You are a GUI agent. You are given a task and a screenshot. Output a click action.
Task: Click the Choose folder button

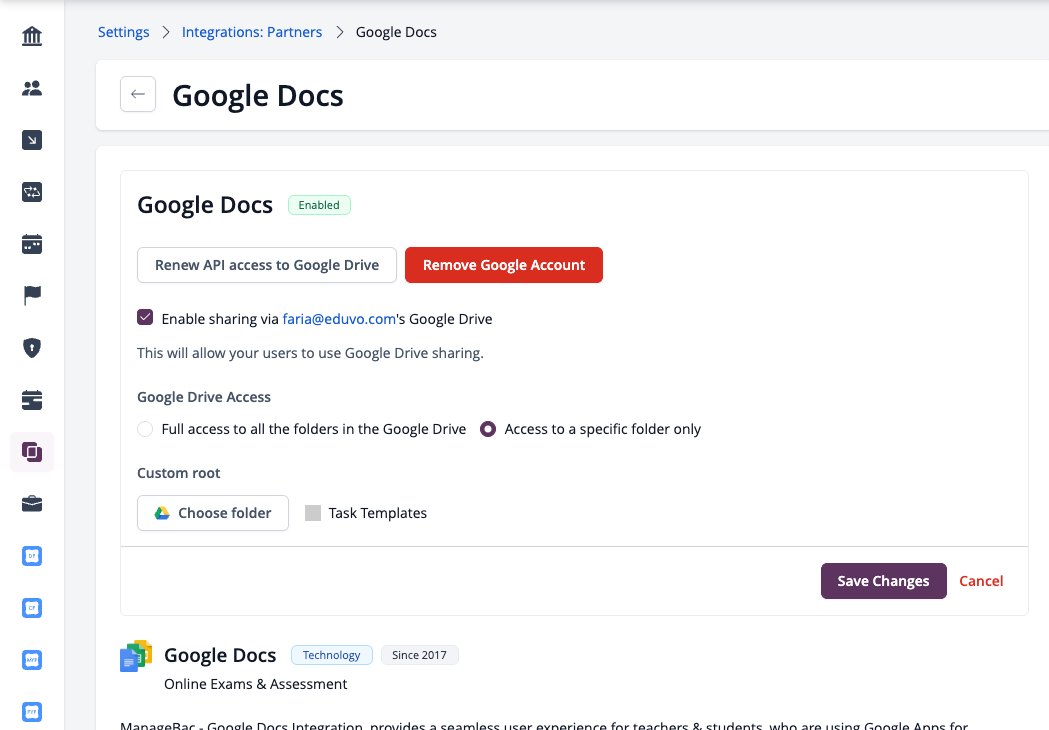click(x=213, y=513)
